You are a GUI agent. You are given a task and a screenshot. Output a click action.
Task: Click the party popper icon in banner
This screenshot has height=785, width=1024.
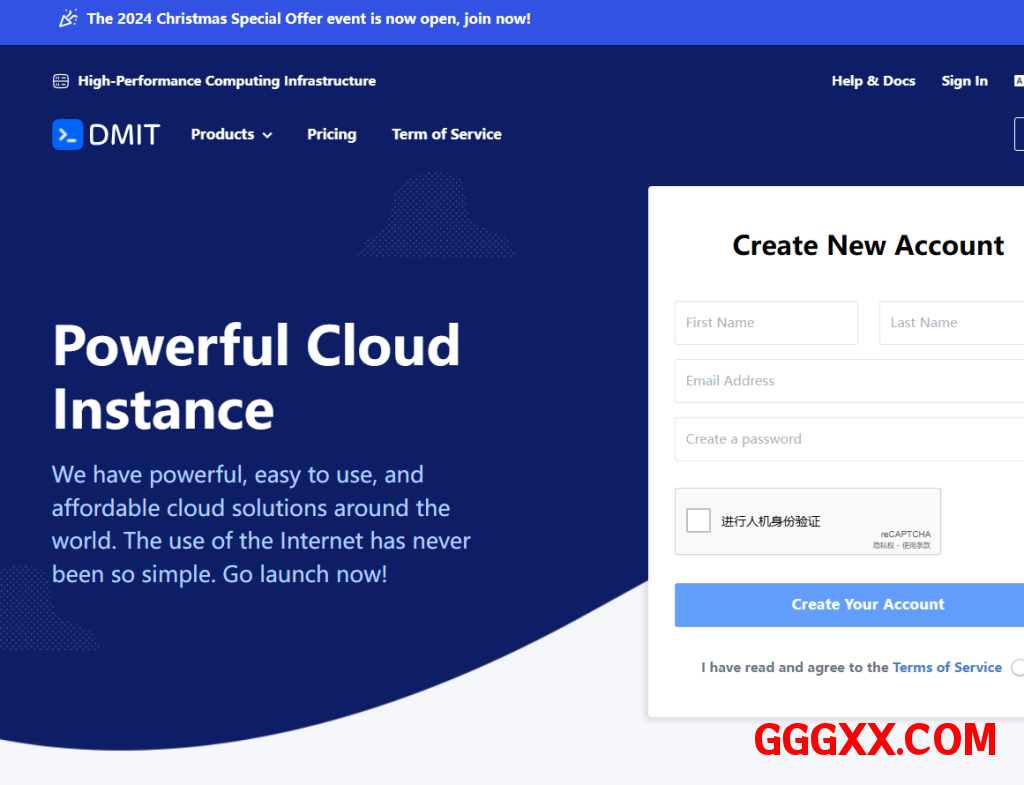click(x=68, y=19)
